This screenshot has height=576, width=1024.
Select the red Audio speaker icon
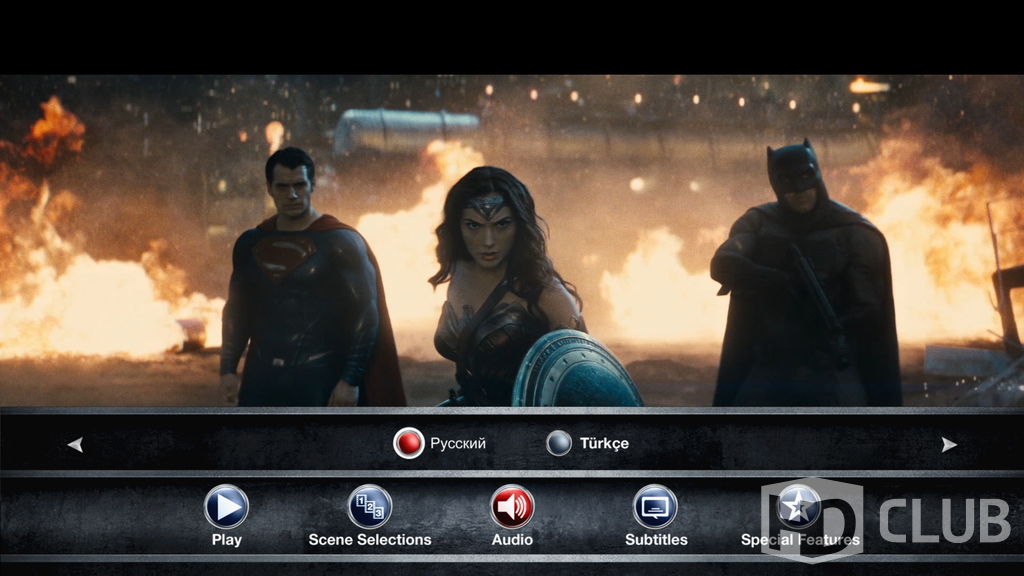coord(512,506)
